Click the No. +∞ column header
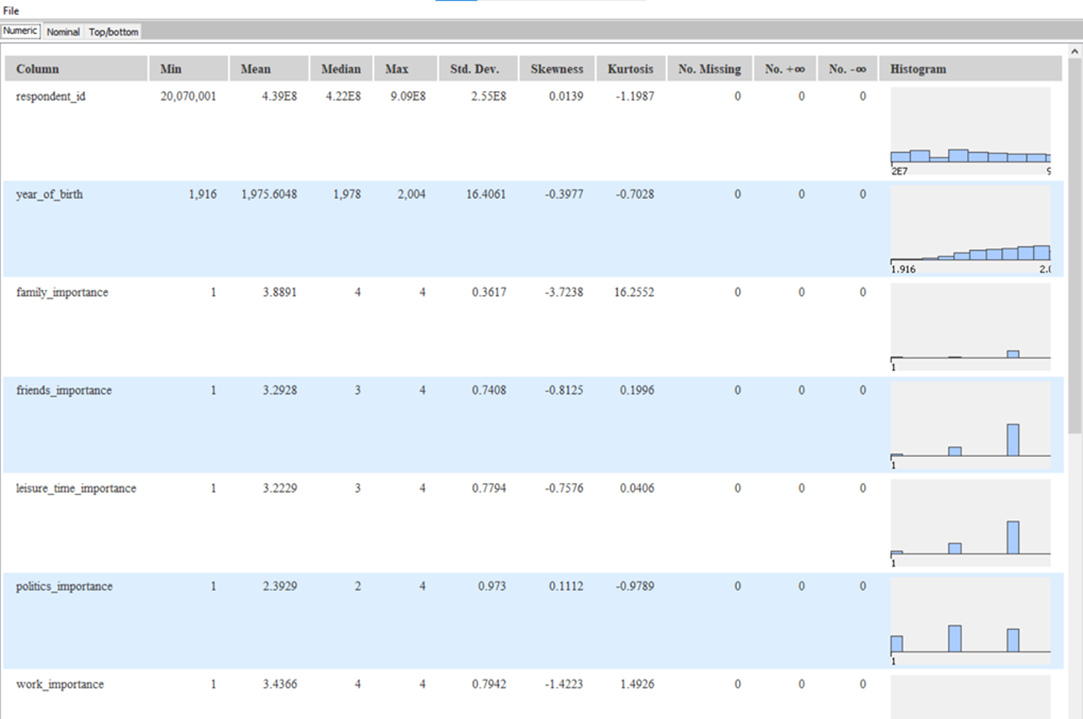 pos(785,69)
